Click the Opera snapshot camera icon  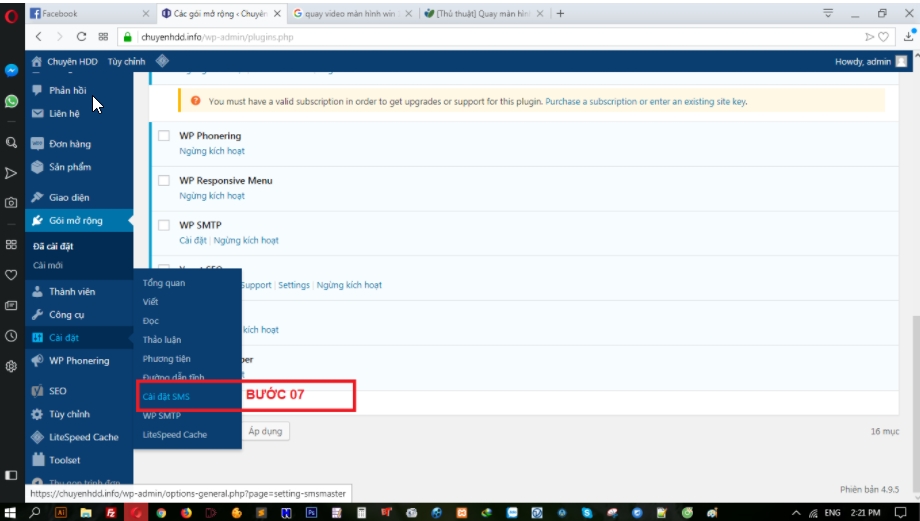pyautogui.click(x=11, y=202)
